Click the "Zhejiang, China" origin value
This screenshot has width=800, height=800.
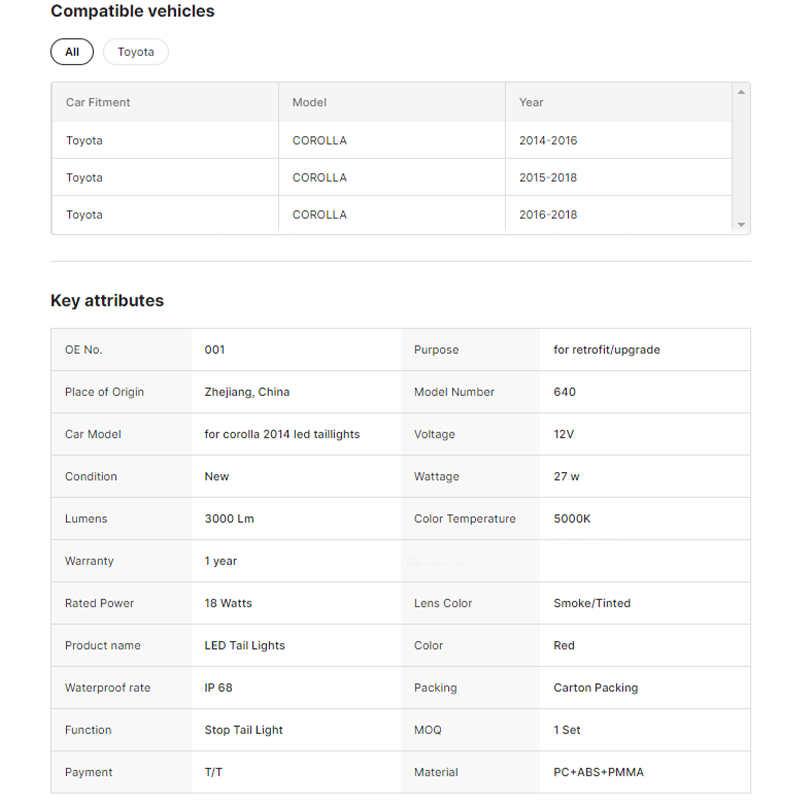[247, 392]
